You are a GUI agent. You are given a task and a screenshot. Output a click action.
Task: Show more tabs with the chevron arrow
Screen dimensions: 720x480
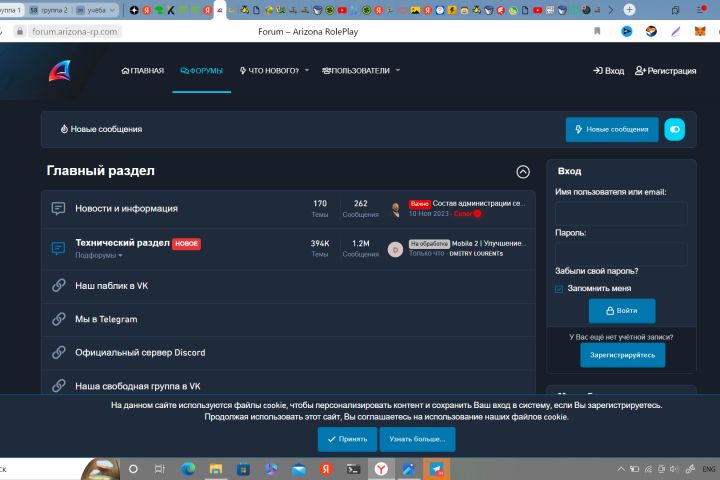click(x=611, y=10)
